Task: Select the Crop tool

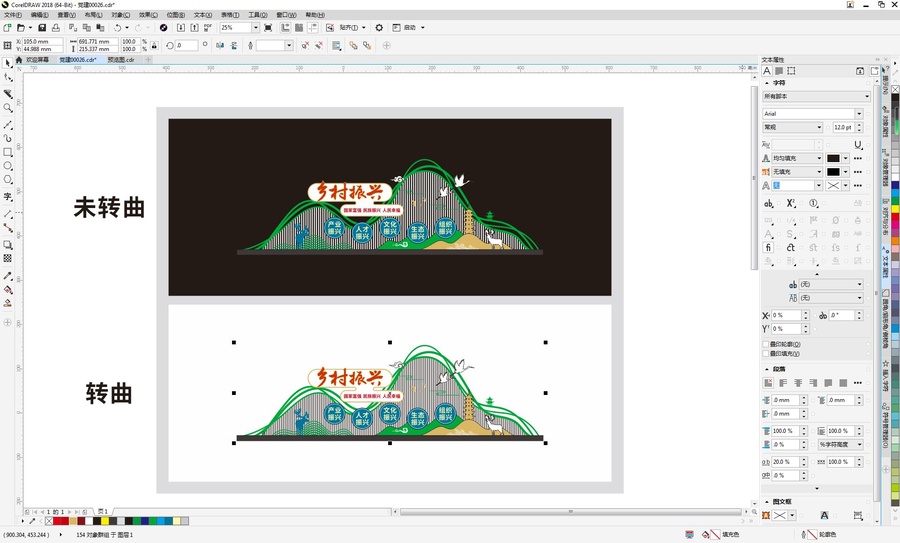Action: click(7, 94)
